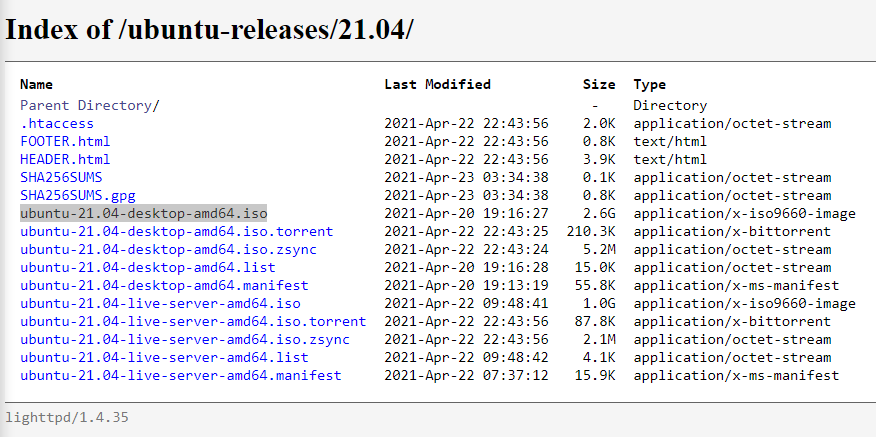Click the 5.2M size value

click(x=599, y=249)
